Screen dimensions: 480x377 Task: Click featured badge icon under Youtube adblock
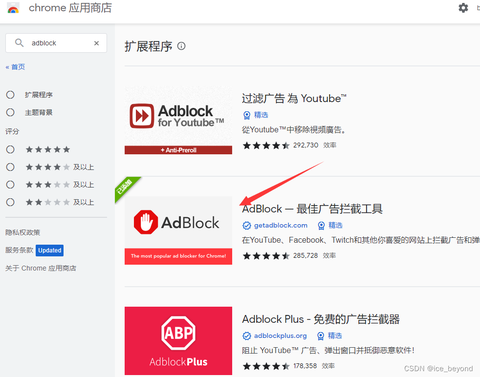pyautogui.click(x=247, y=115)
